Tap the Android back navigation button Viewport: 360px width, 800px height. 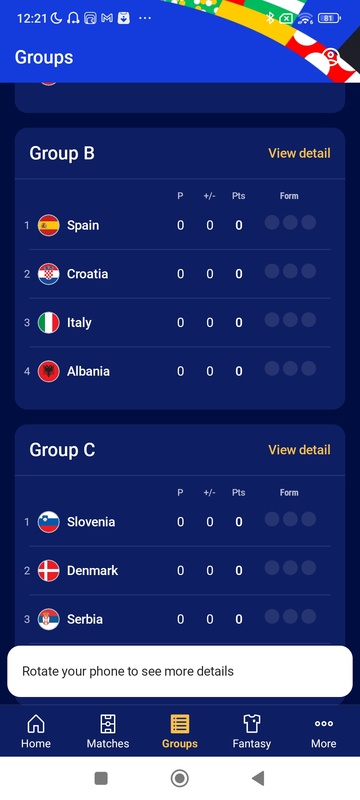258,778
